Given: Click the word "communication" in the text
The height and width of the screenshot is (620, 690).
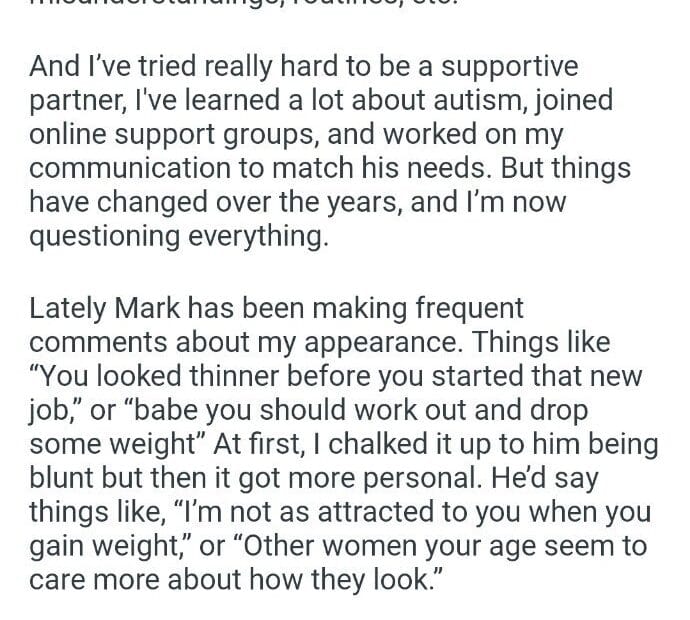Looking at the screenshot, I should (x=127, y=170).
